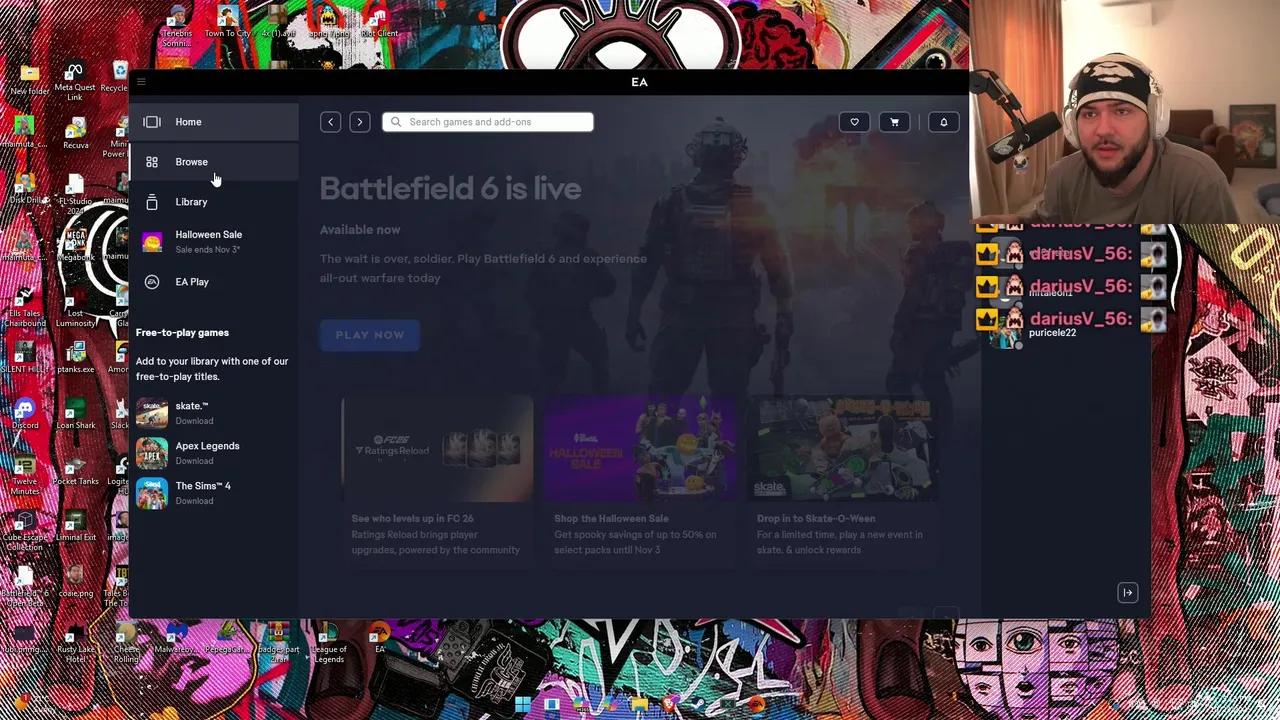1280x720 pixels.
Task: Open the Lost Luminosity desktop shortcut
Action: coord(75,306)
